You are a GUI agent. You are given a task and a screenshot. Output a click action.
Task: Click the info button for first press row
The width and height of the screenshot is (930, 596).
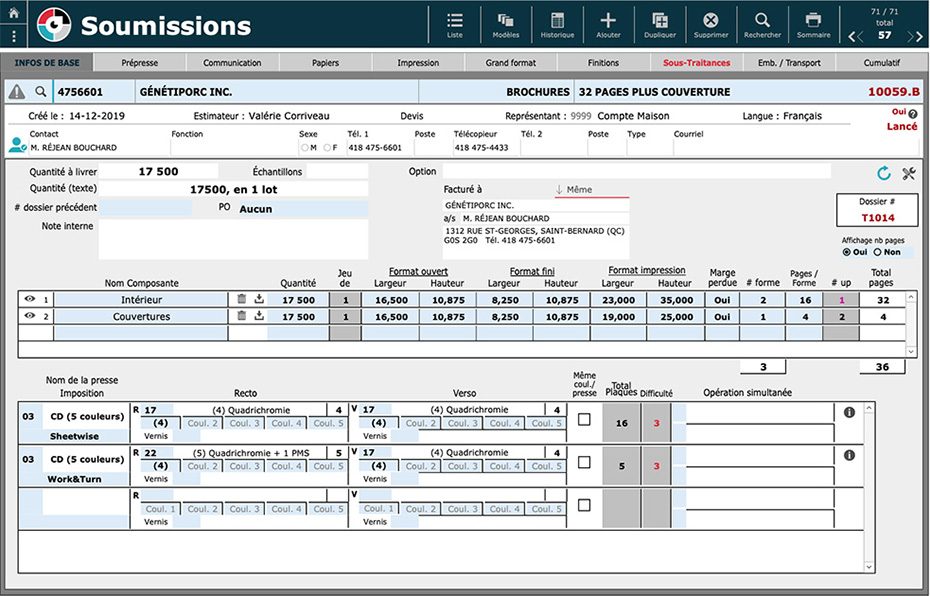(850, 411)
